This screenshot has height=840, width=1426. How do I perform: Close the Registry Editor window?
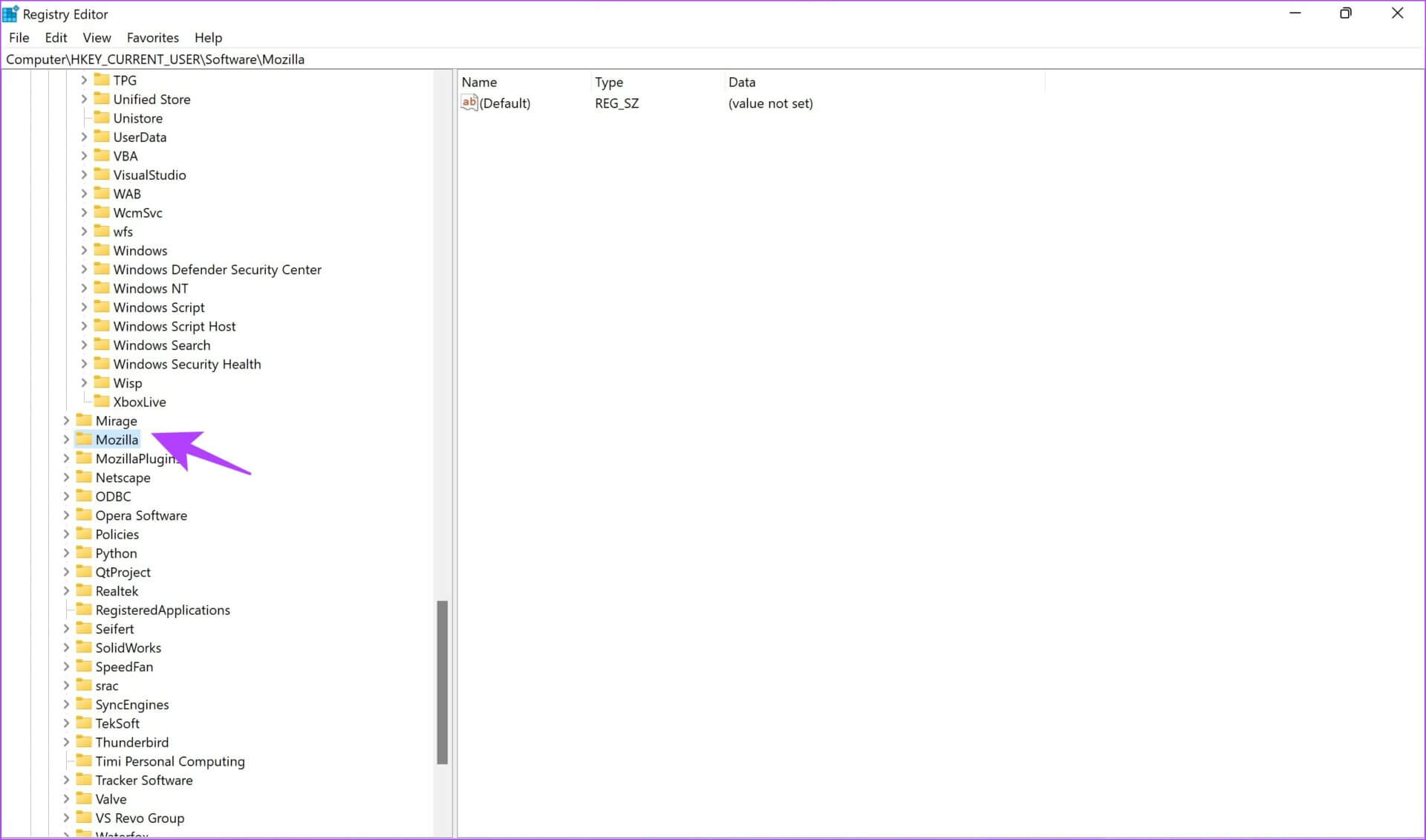tap(1397, 13)
